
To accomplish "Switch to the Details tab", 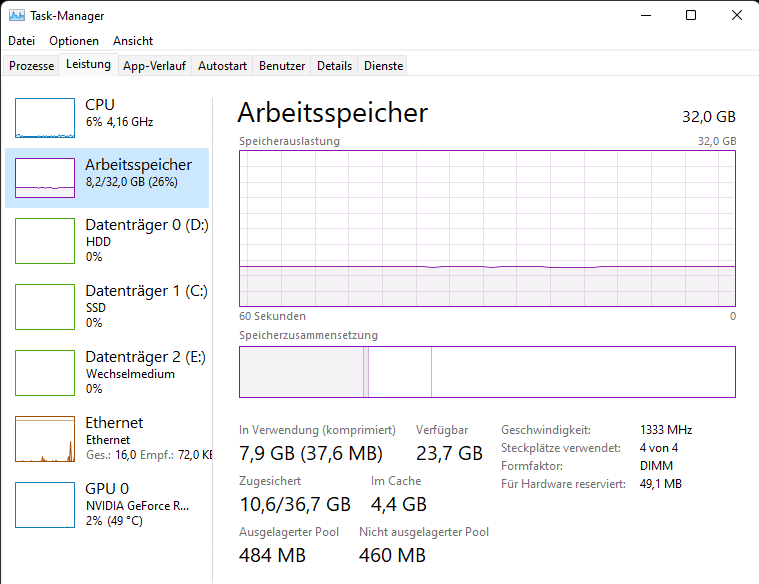I will click(334, 66).
